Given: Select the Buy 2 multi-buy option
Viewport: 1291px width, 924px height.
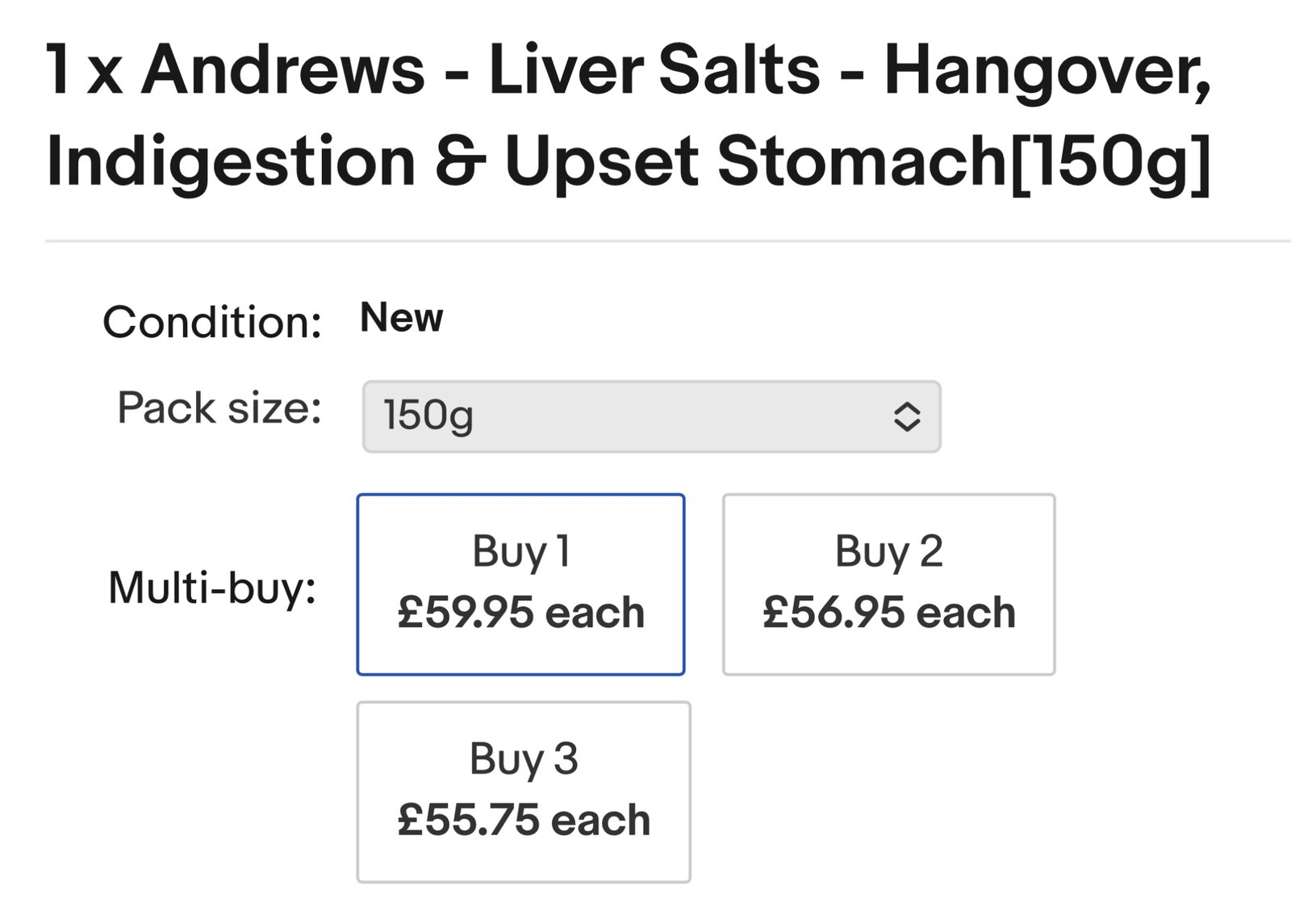Looking at the screenshot, I should (x=888, y=584).
